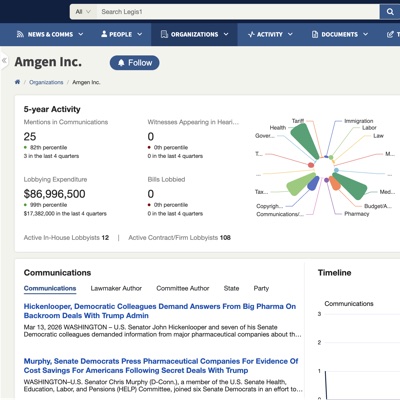Open the Organizations menu
This screenshot has width=400, height=400.
[x=194, y=34]
